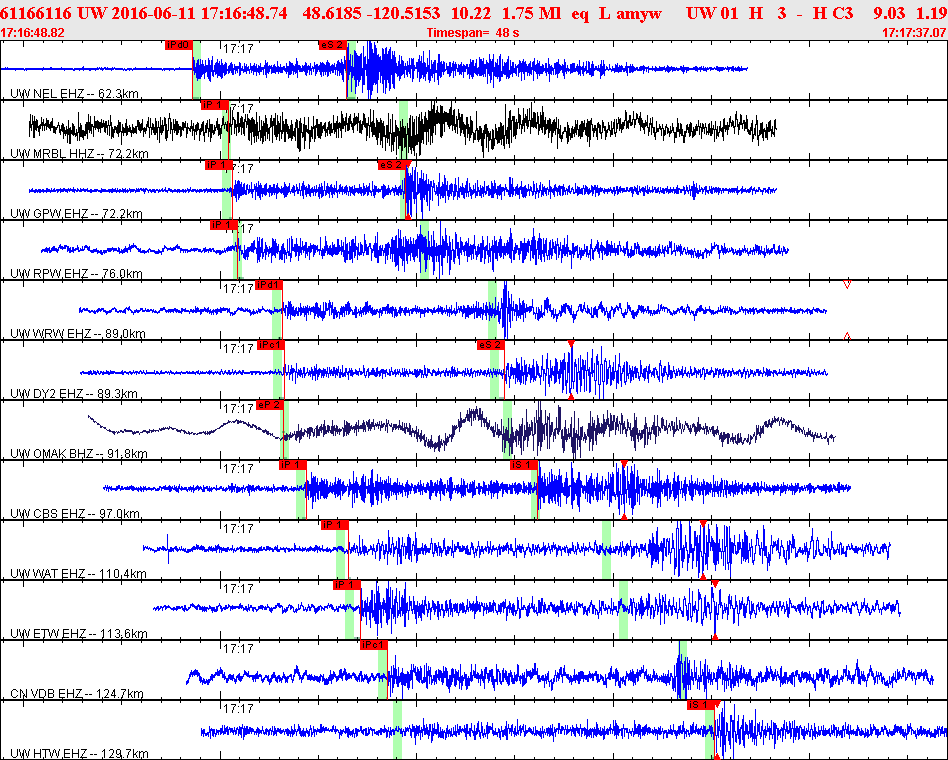Click the iS 1 pick flag on HTW trace
Image resolution: width=948 pixels, height=760 pixels.
pyautogui.click(x=701, y=704)
